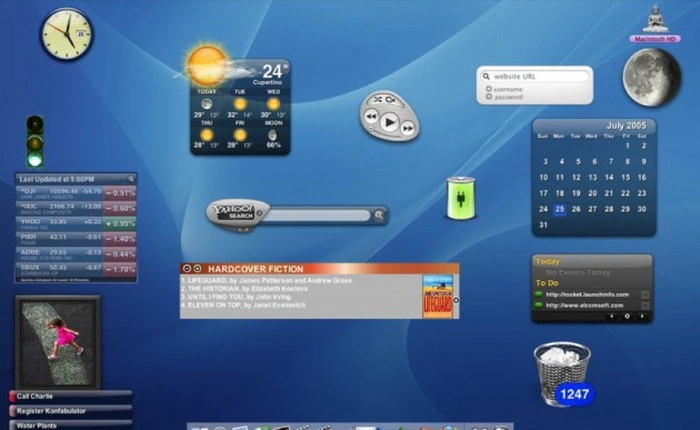Click the 24° Cupertino temperature reading
Viewport: 700px width, 430px height.
[x=273, y=71]
